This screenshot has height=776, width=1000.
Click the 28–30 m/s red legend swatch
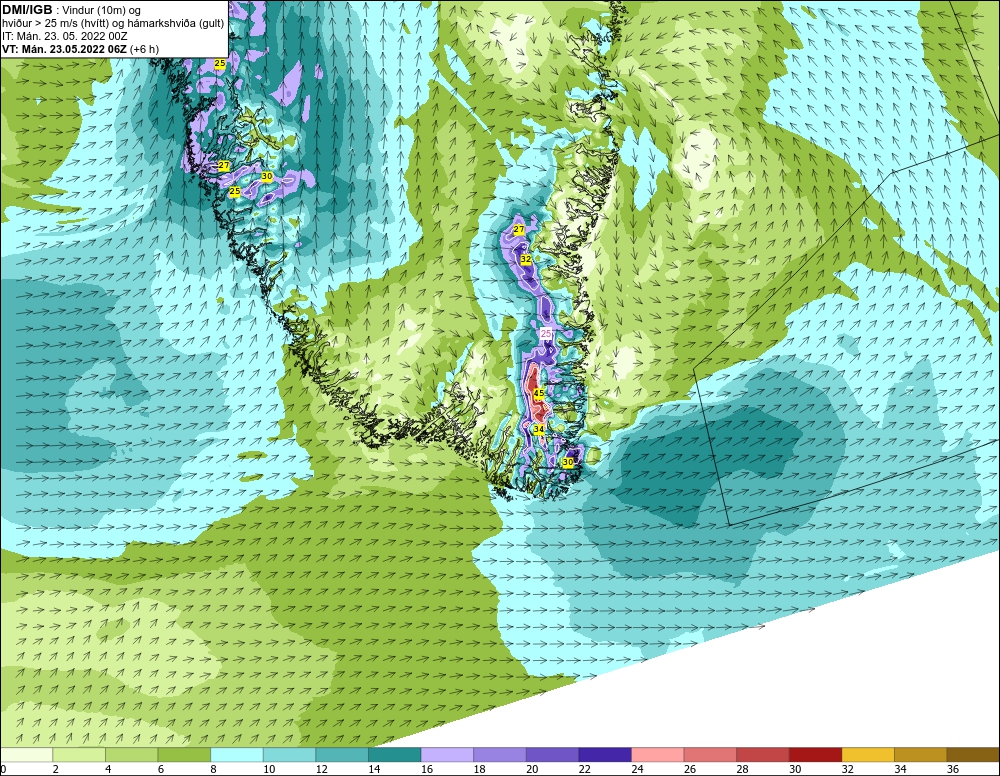coord(763,755)
